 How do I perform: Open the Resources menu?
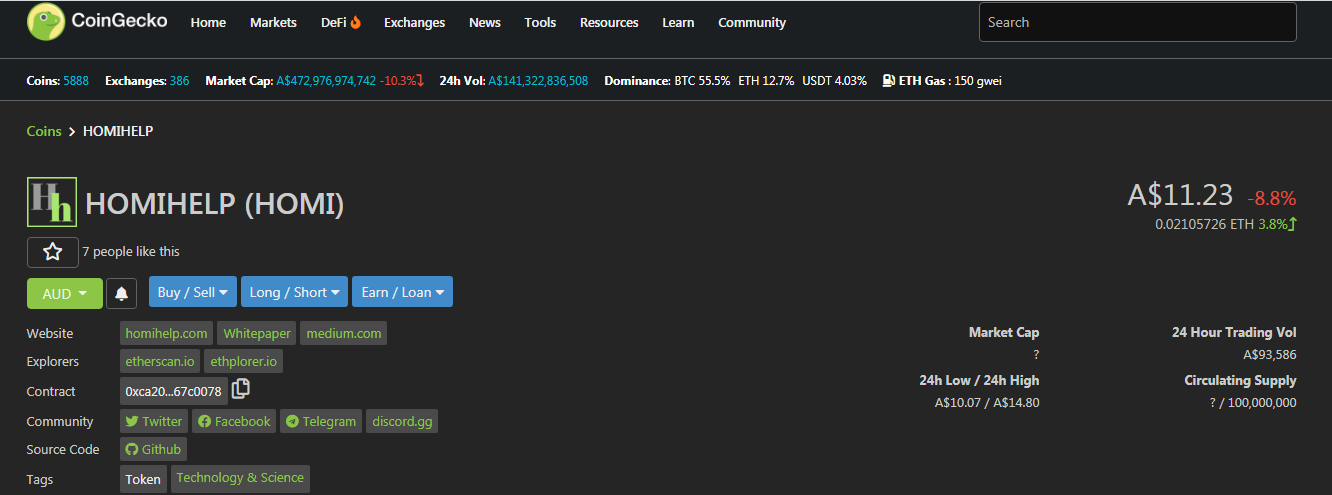pyautogui.click(x=609, y=22)
